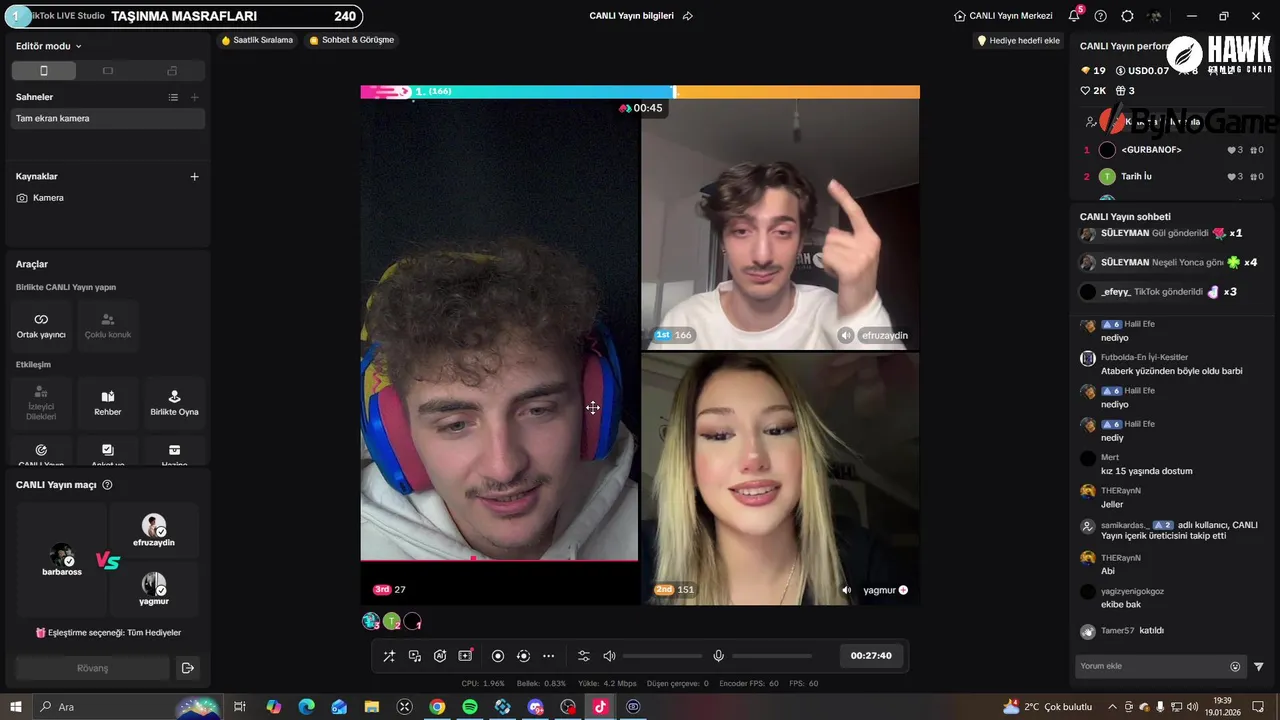The image size is (1280, 720).
Task: Open TikTok LIVE Studio taskbar icon
Action: (x=600, y=707)
